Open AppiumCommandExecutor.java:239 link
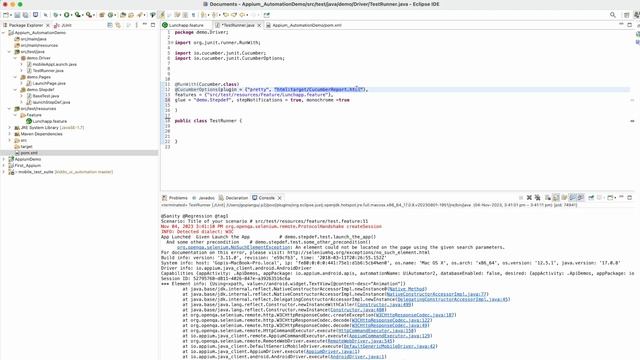 (x=389, y=336)
